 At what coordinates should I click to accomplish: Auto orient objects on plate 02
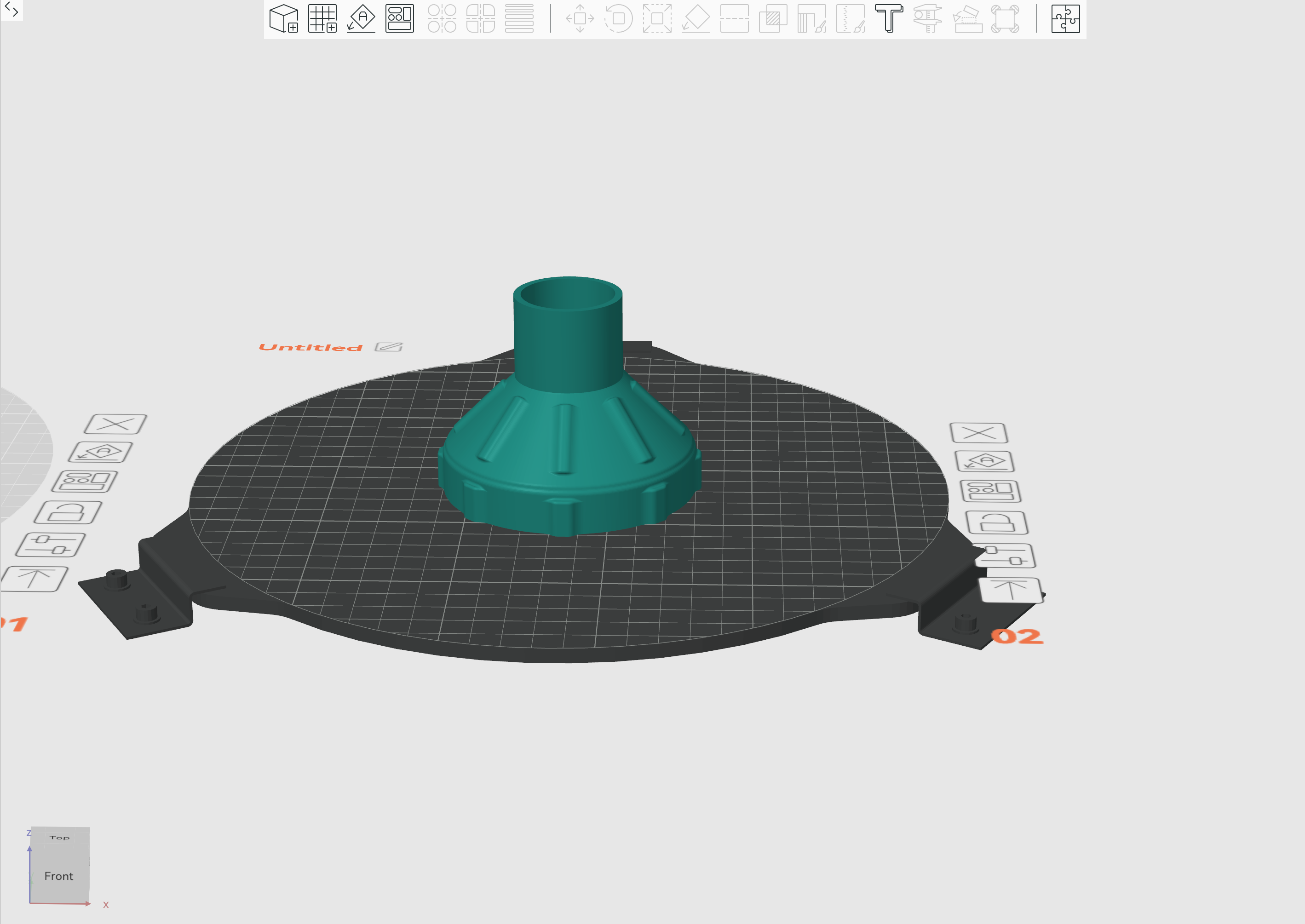pos(985,461)
